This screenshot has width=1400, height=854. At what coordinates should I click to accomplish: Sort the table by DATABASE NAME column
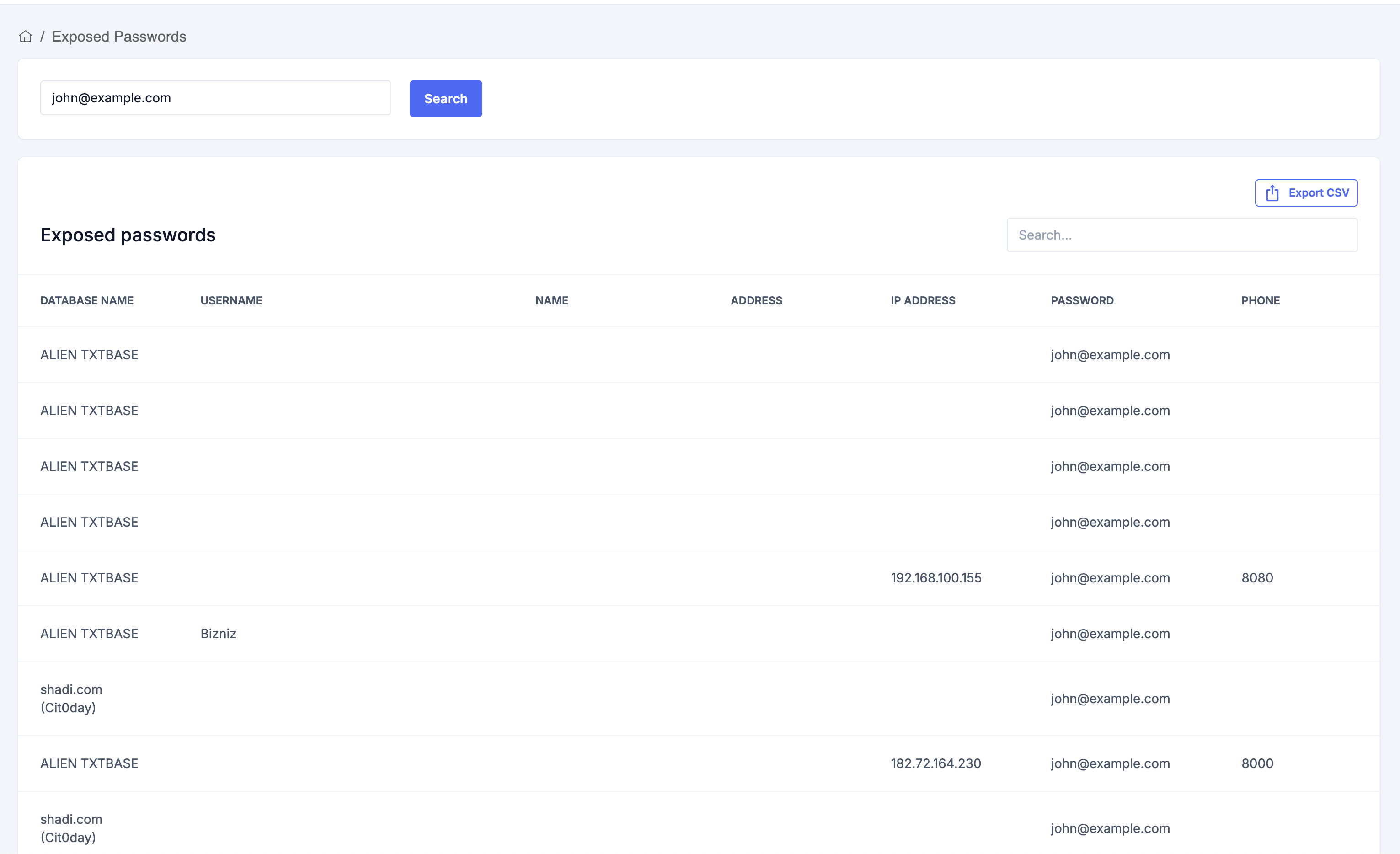click(x=87, y=300)
